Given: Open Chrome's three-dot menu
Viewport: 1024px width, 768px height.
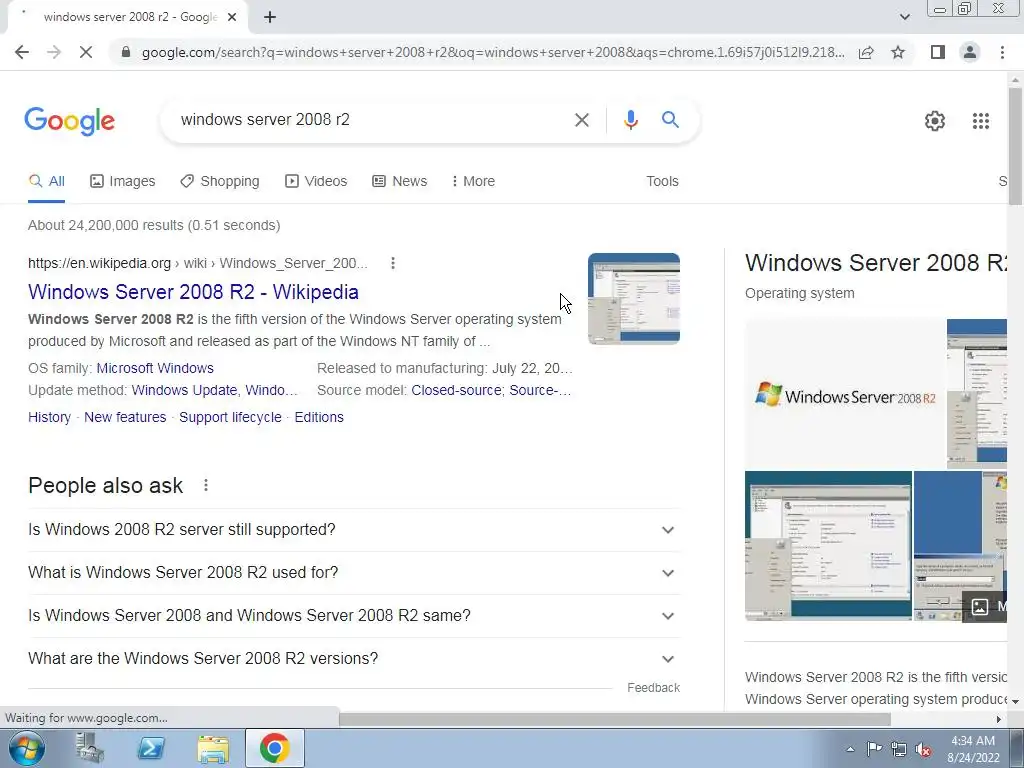Looking at the screenshot, I should pos(1002,52).
